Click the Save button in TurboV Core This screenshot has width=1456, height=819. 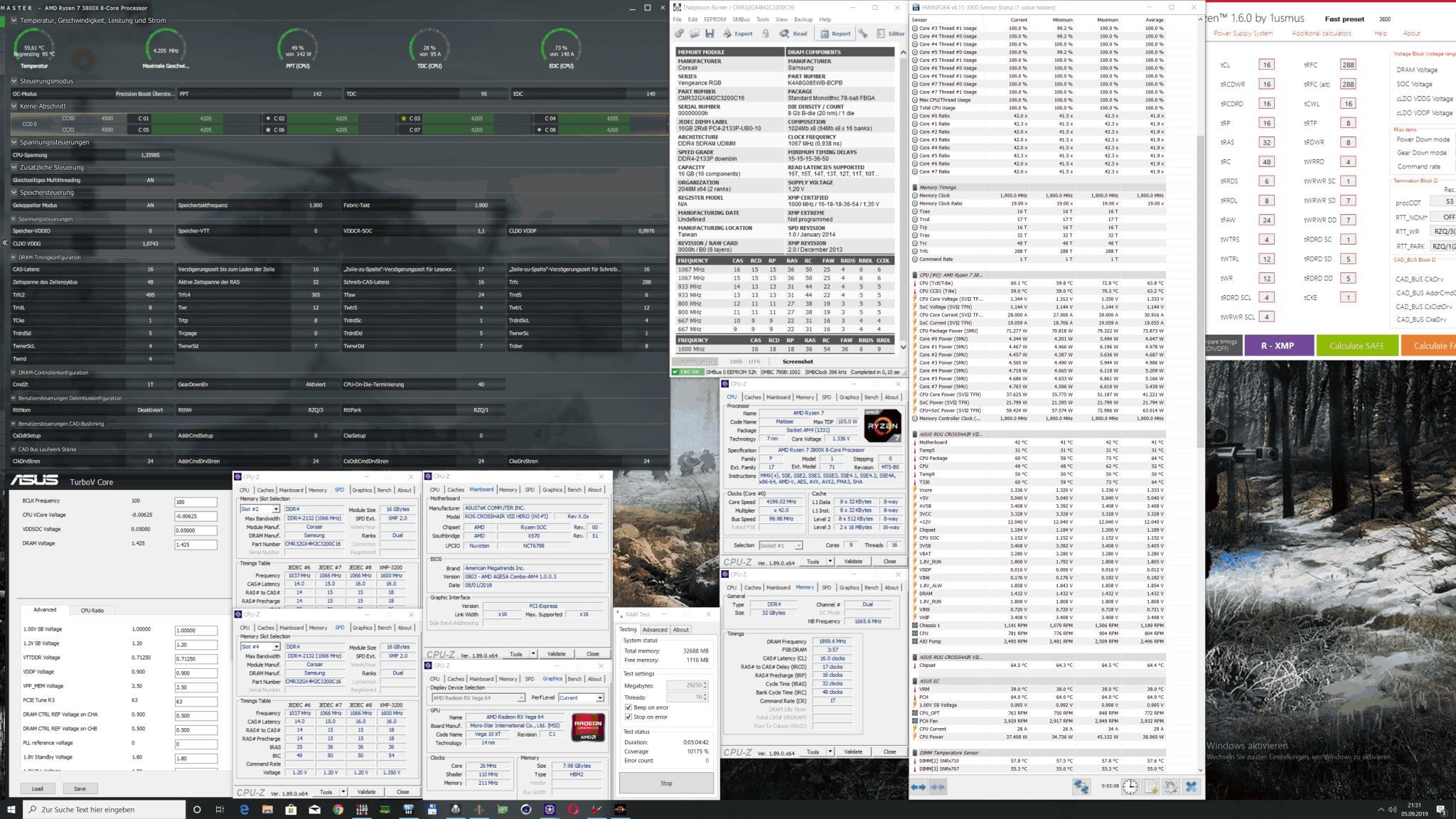[80, 788]
